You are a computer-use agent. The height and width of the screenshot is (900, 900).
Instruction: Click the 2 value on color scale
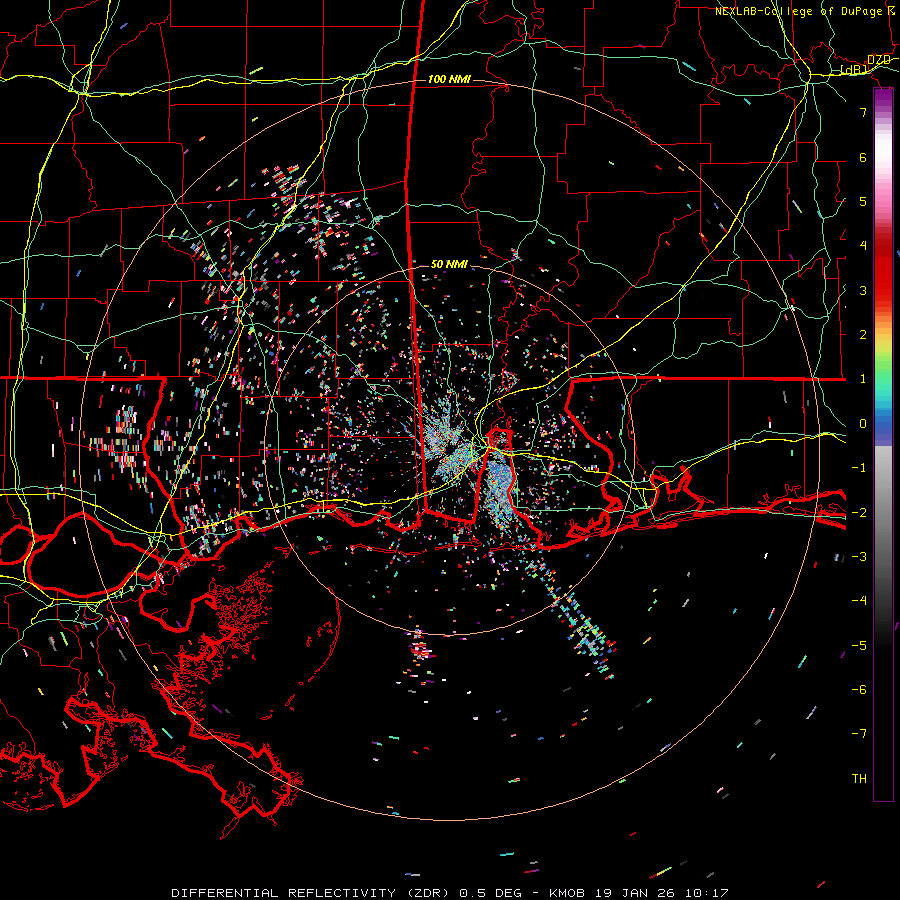[863, 335]
